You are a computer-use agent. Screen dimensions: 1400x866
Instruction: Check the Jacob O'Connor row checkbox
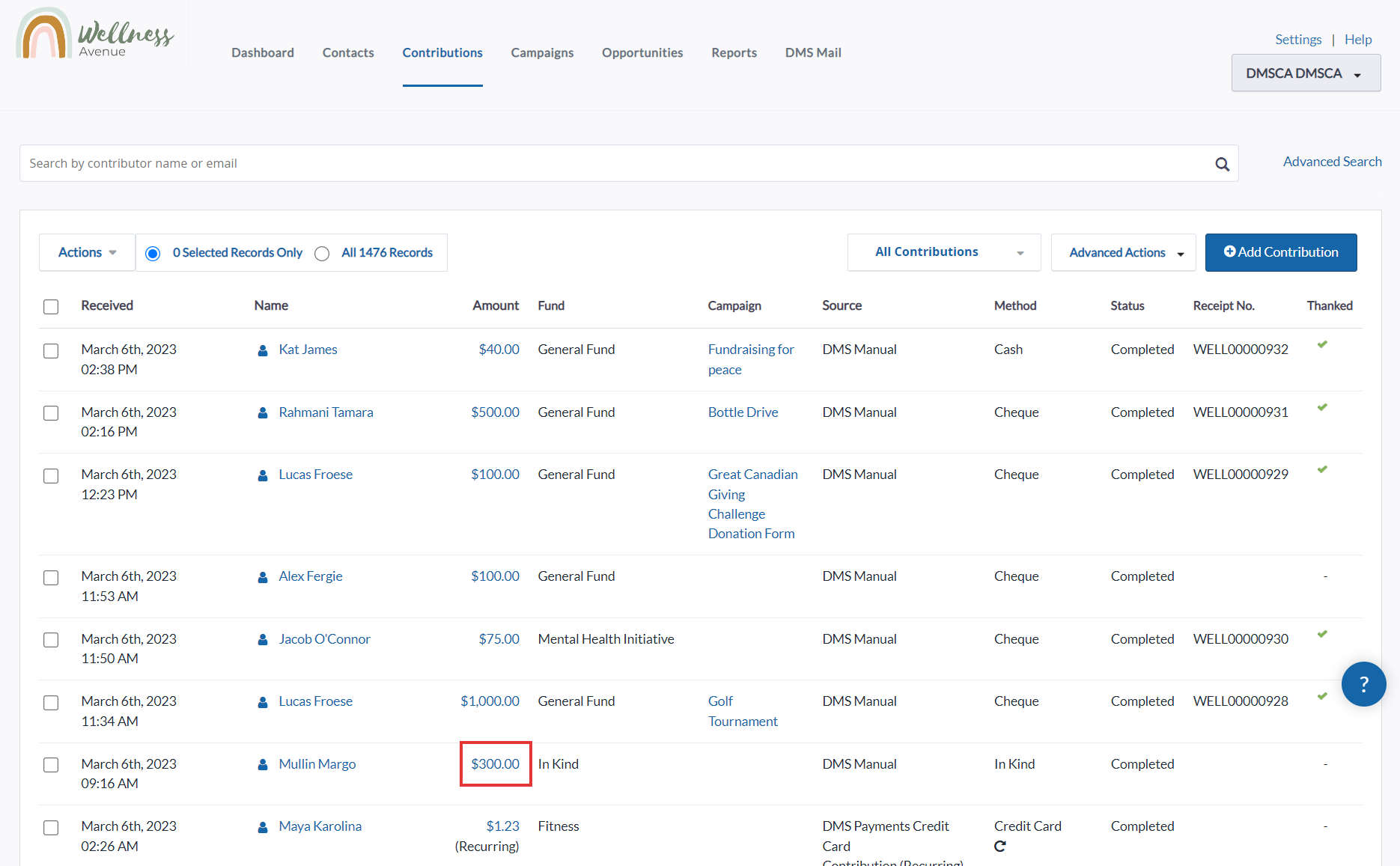(51, 640)
